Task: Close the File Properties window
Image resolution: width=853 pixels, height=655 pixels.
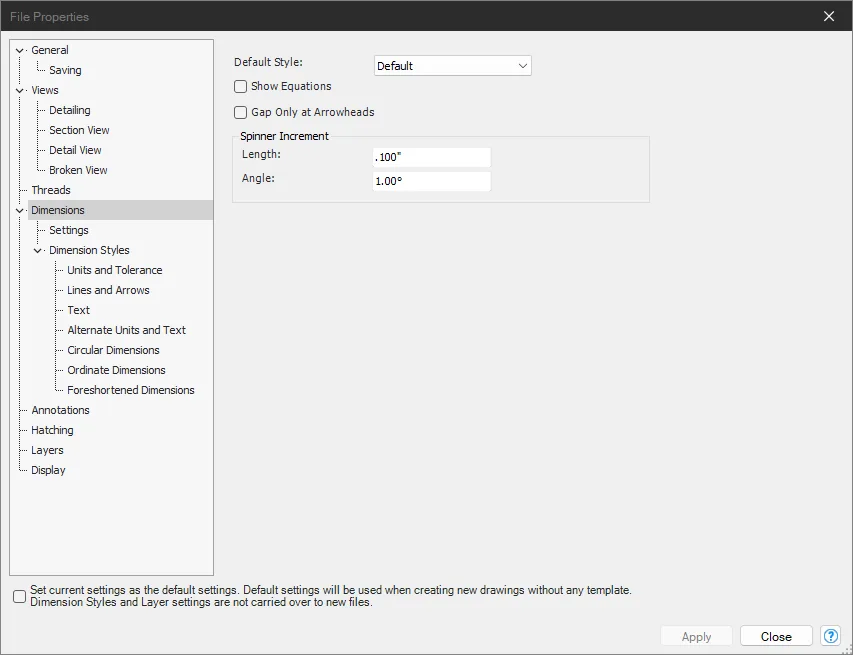Action: pos(829,16)
